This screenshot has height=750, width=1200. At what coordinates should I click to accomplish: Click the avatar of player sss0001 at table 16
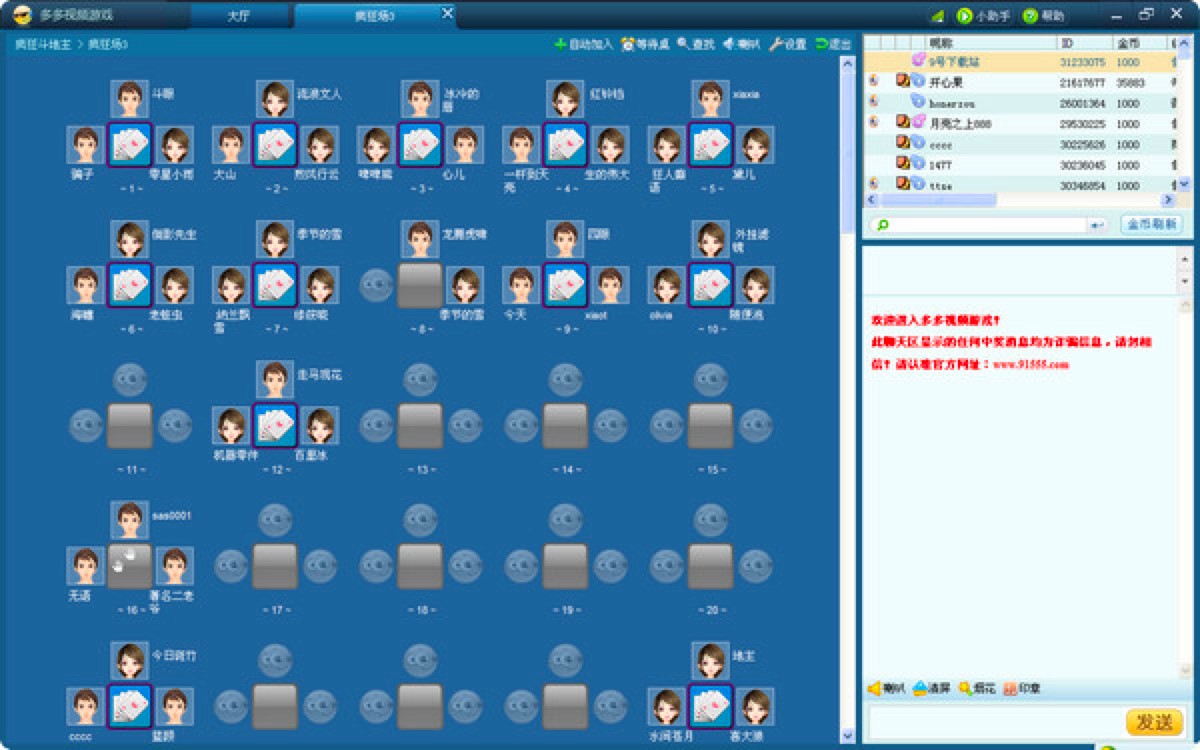(129, 520)
